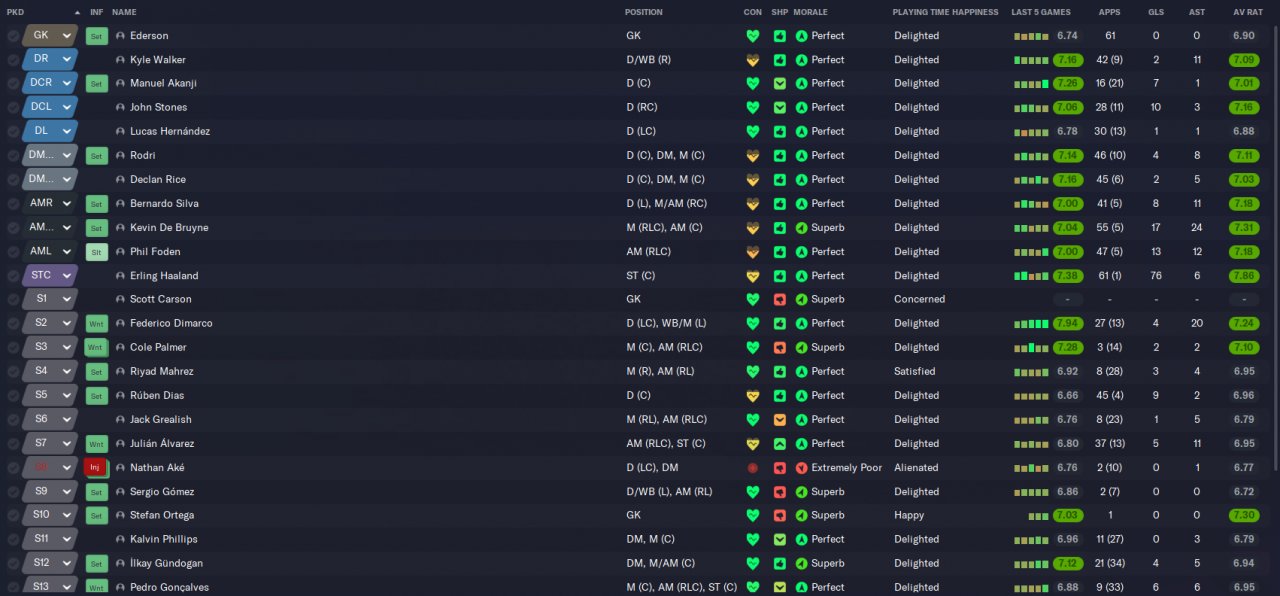Click Federico Dimarco's 7.94 last-five rating pill
The height and width of the screenshot is (596, 1280).
pos(1067,324)
